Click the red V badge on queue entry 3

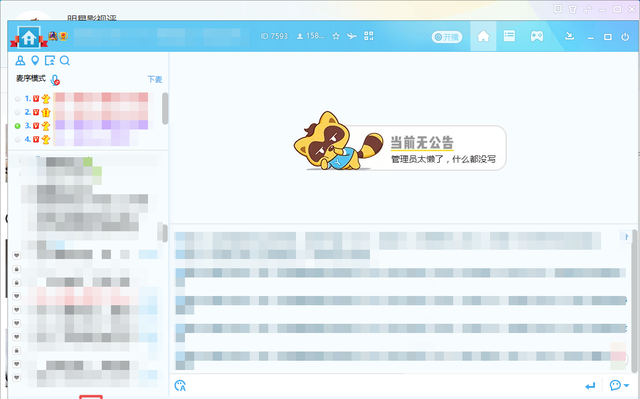pos(36,126)
